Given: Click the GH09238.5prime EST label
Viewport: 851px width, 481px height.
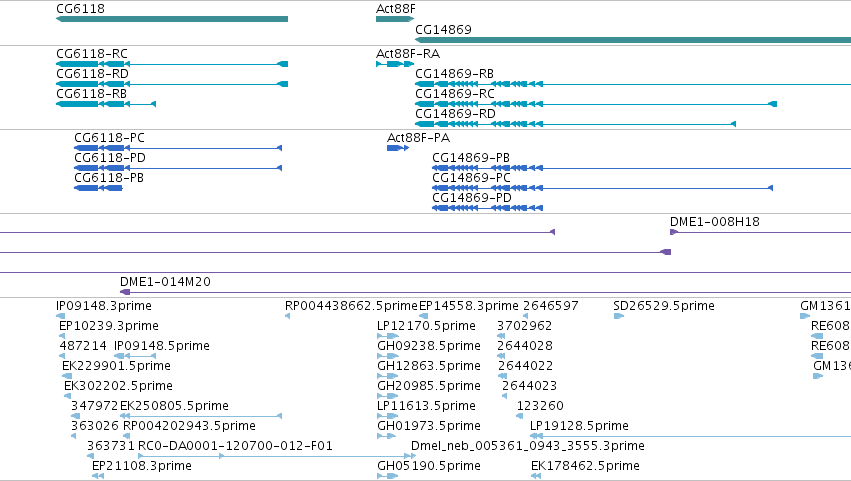Looking at the screenshot, I should coord(429,346).
